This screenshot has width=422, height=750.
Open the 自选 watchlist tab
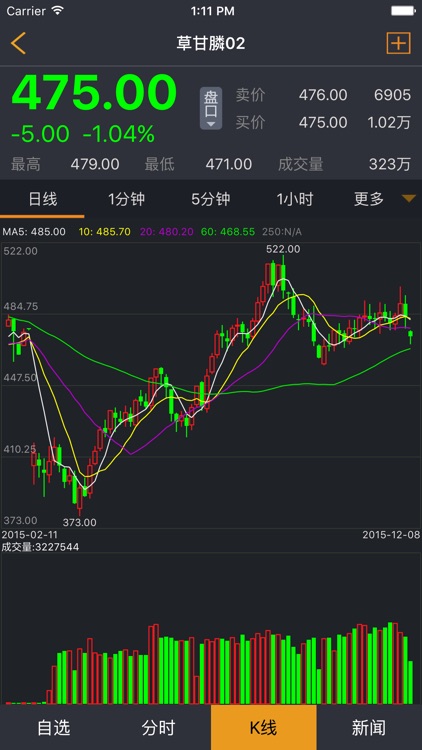click(53, 728)
